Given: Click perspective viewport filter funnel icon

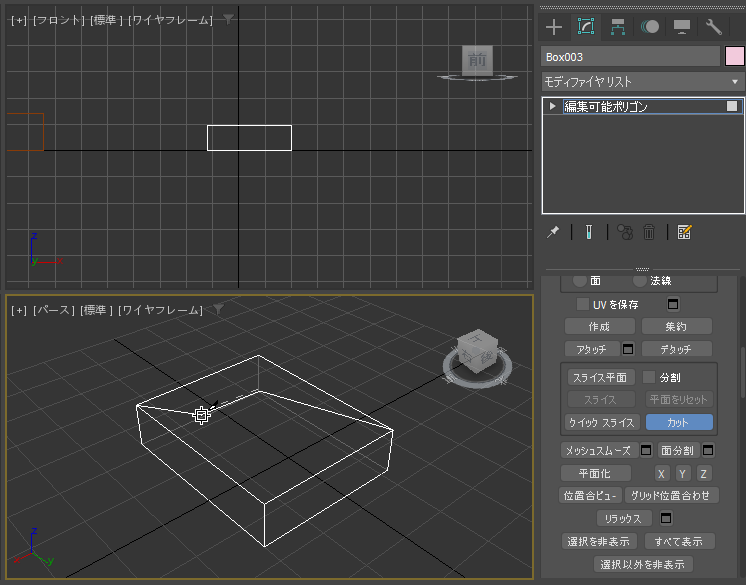Looking at the screenshot, I should tap(218, 310).
